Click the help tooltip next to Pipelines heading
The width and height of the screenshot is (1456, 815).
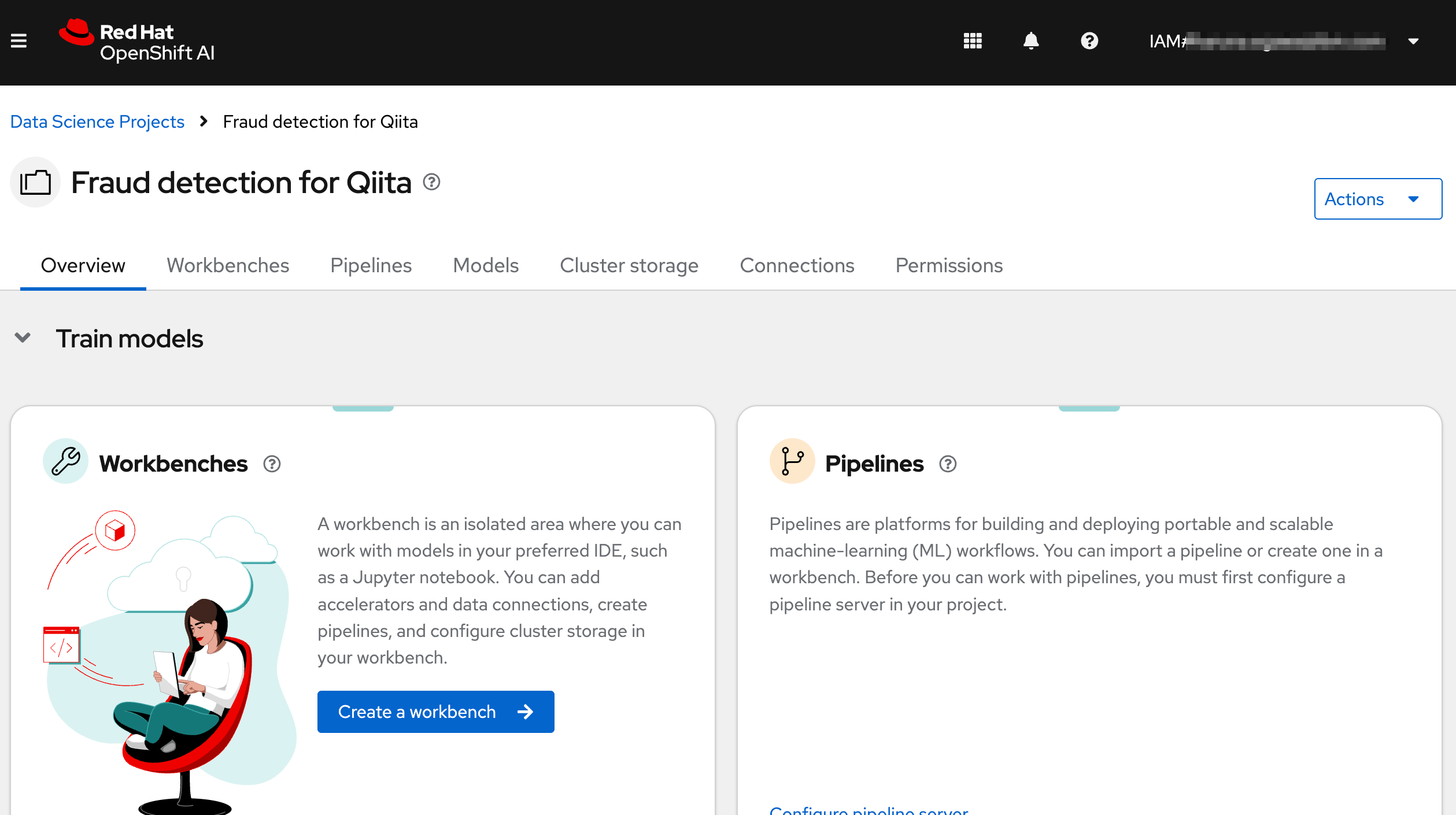pos(947,464)
